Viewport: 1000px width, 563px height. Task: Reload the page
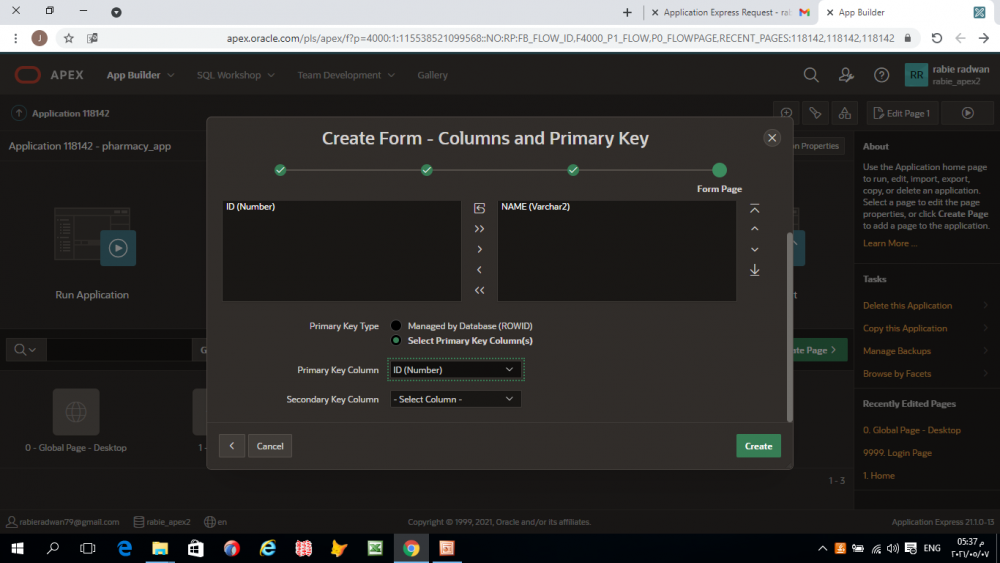(936, 38)
